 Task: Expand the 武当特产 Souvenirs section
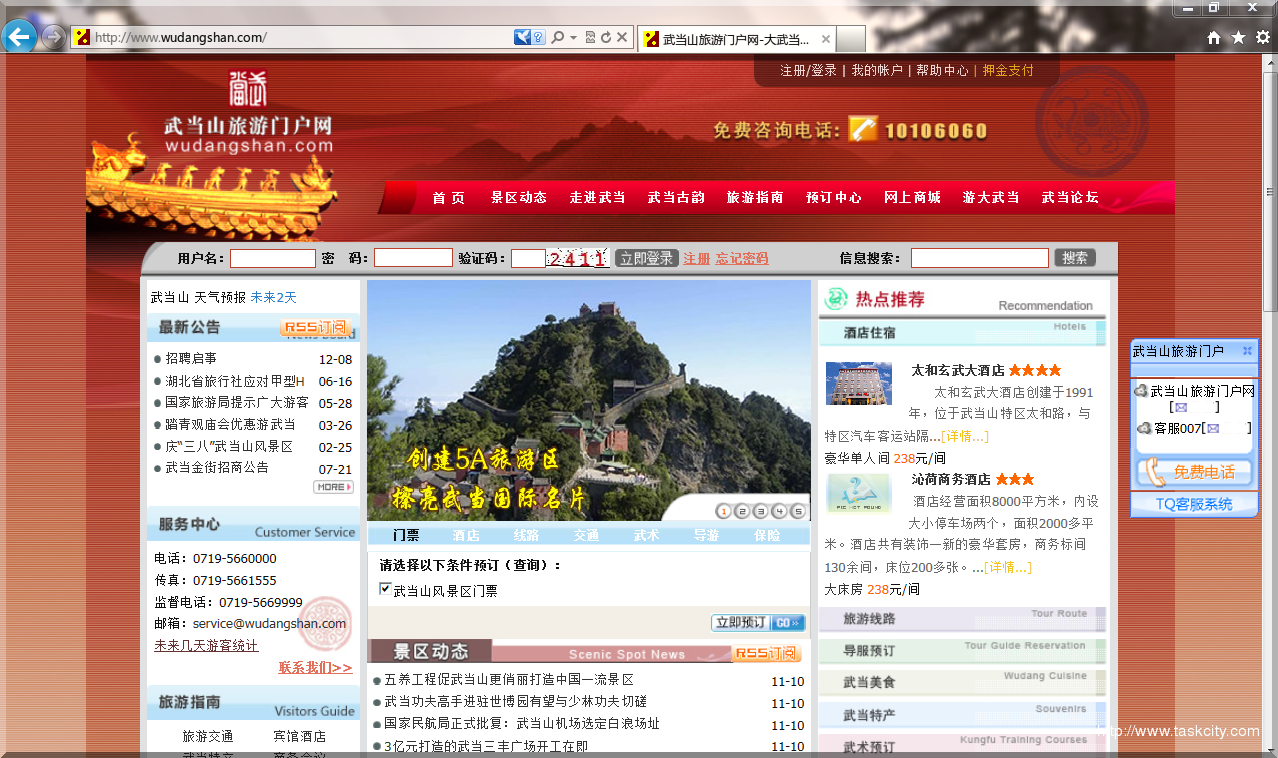tap(962, 715)
